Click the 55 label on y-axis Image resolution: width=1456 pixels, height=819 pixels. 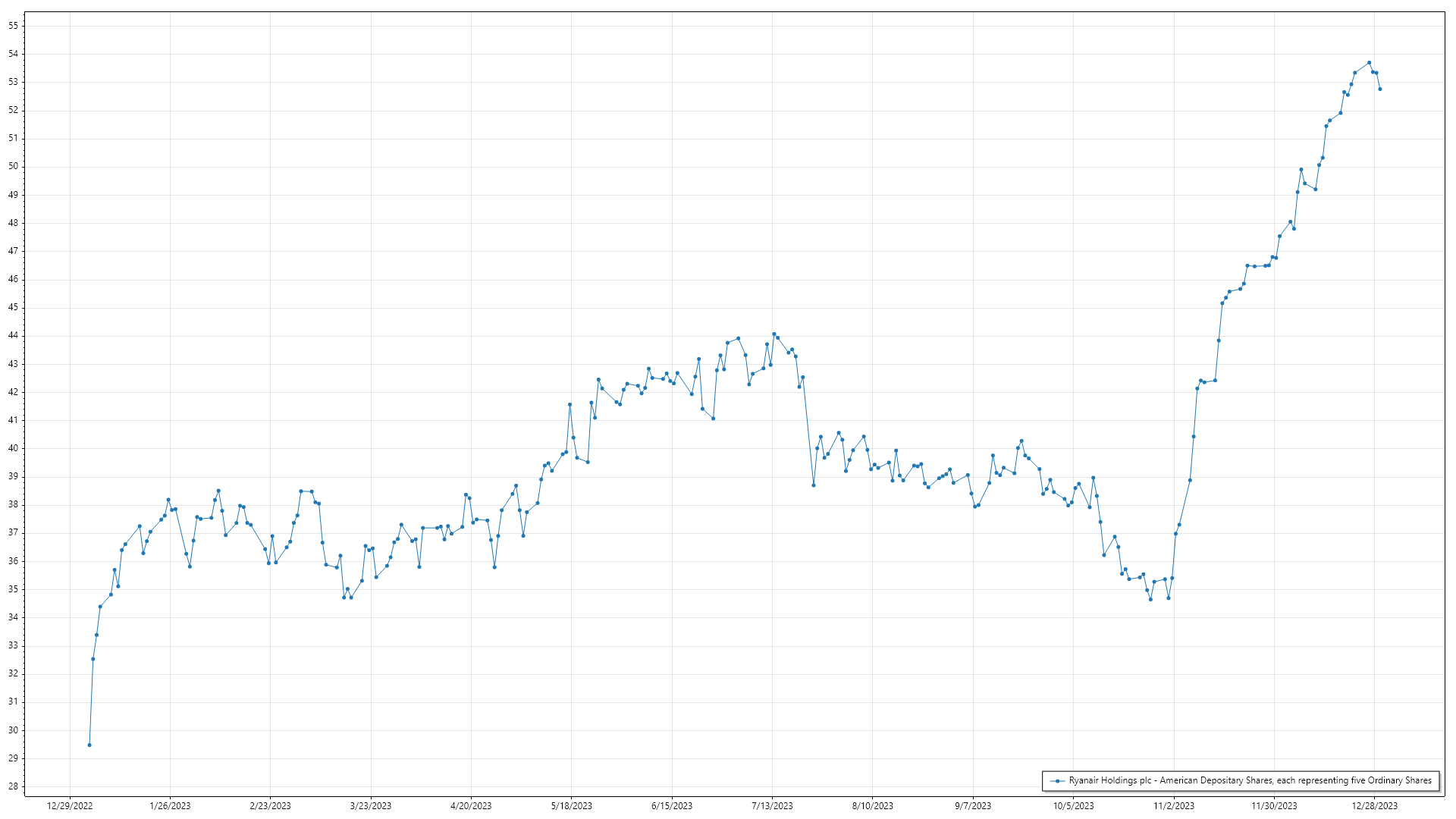tap(14, 26)
